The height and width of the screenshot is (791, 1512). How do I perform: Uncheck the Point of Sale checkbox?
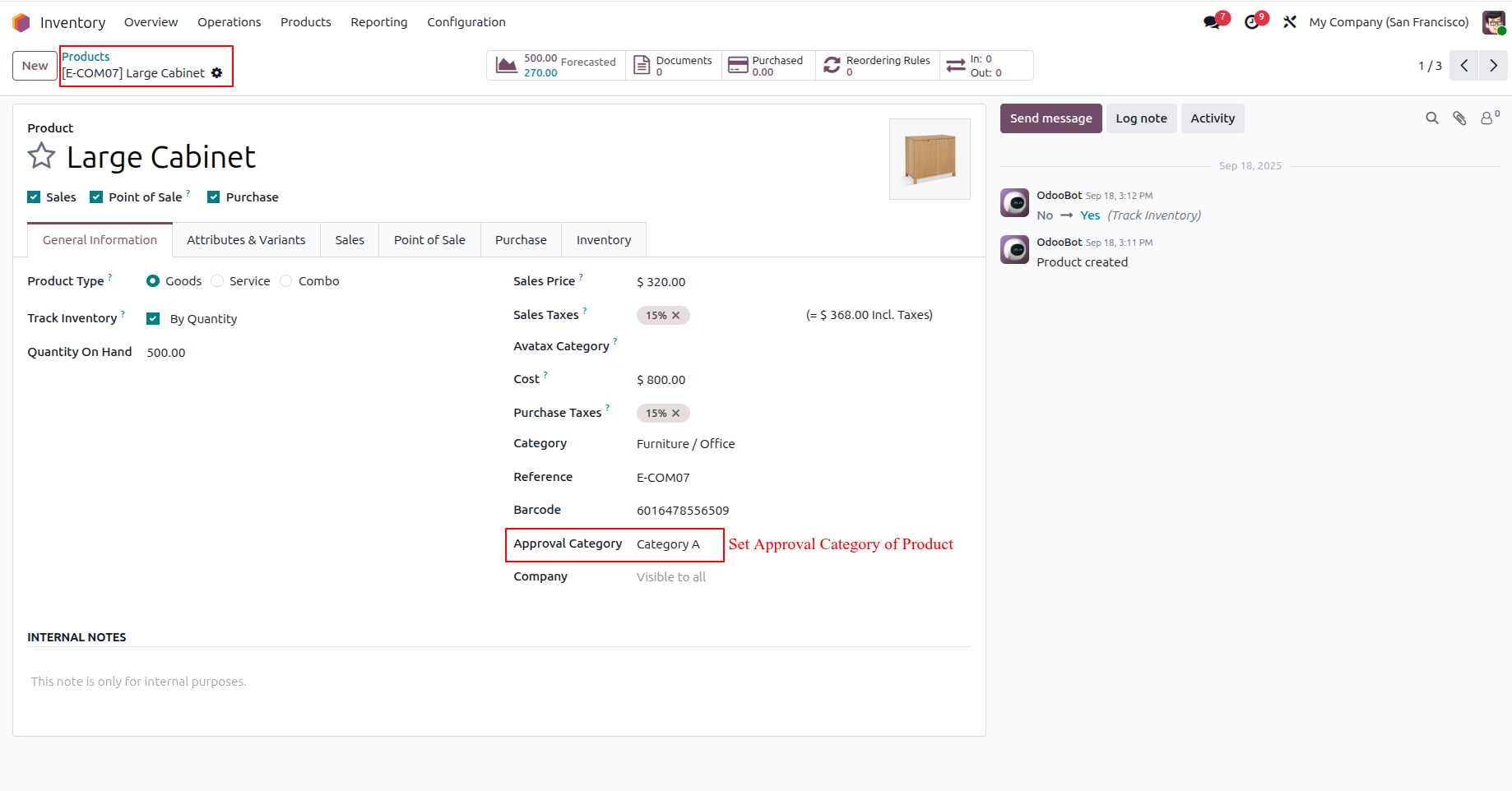(96, 197)
